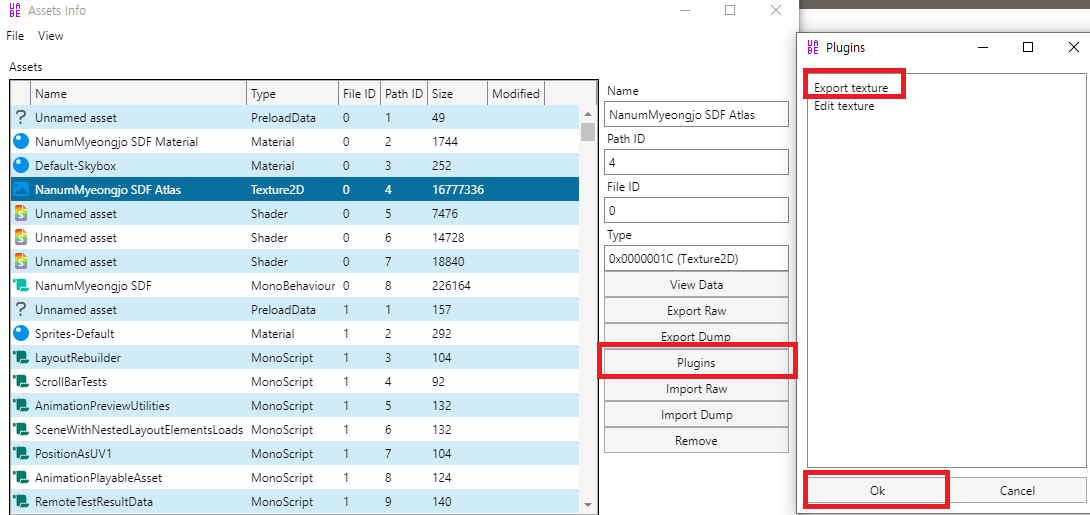The image size is (1090, 515).
Task: Confirm with Ok in the Plugins window
Action: click(877, 490)
